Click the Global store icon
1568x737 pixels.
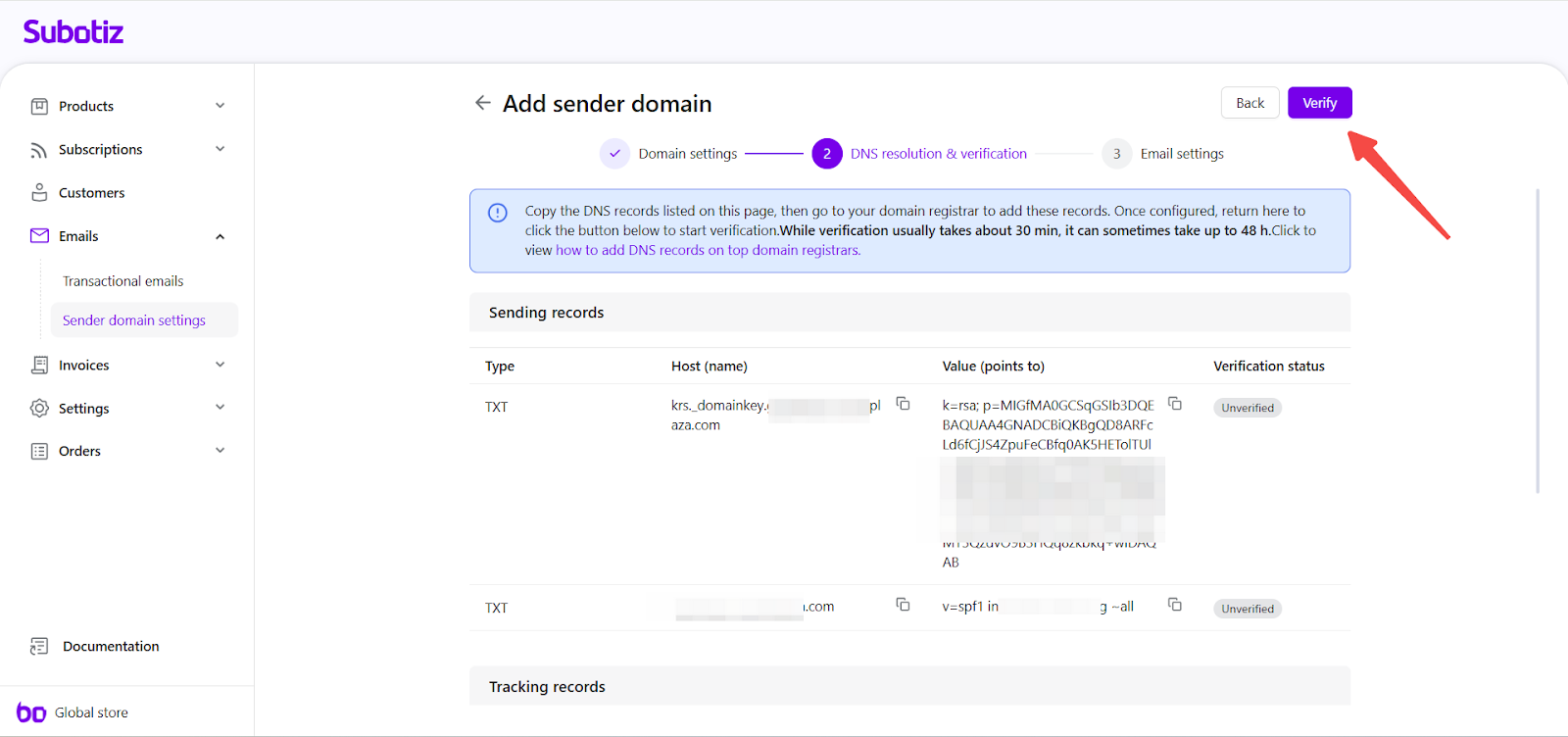(31, 712)
